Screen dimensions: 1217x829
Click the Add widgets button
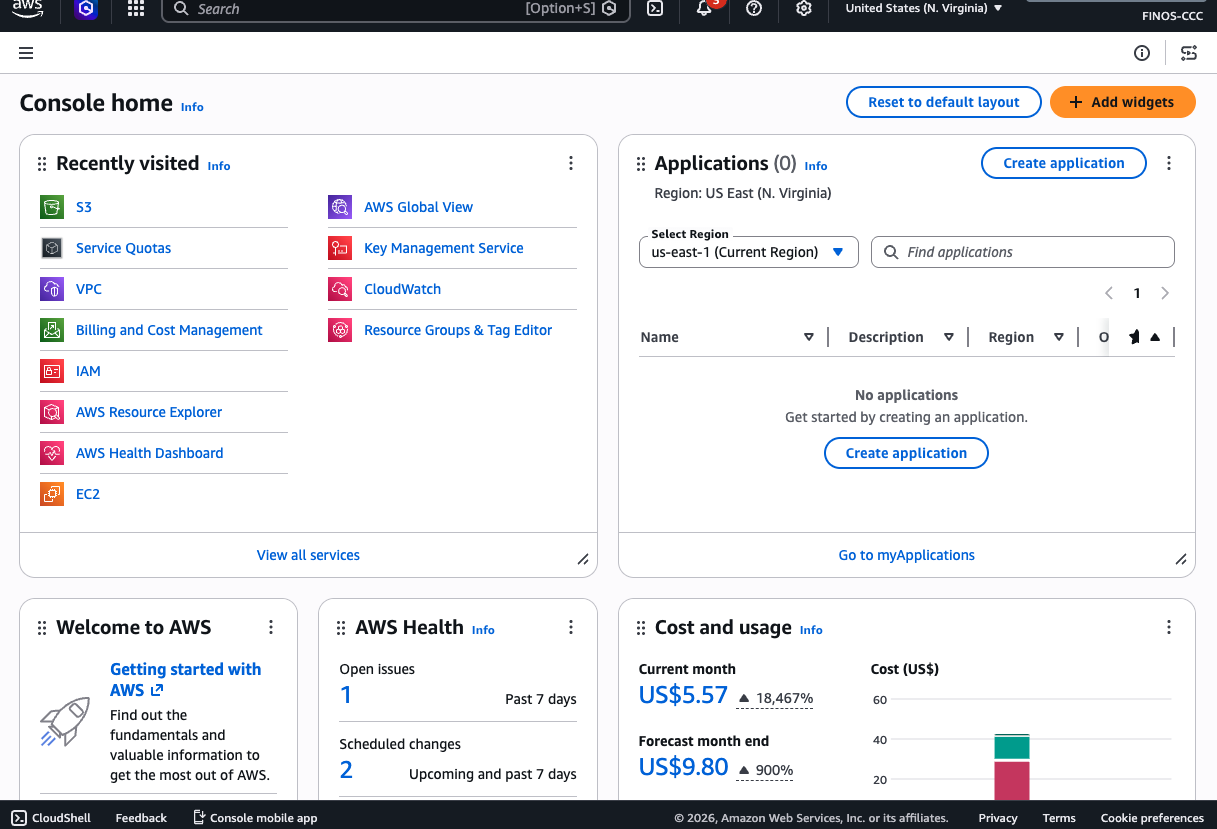[1123, 102]
